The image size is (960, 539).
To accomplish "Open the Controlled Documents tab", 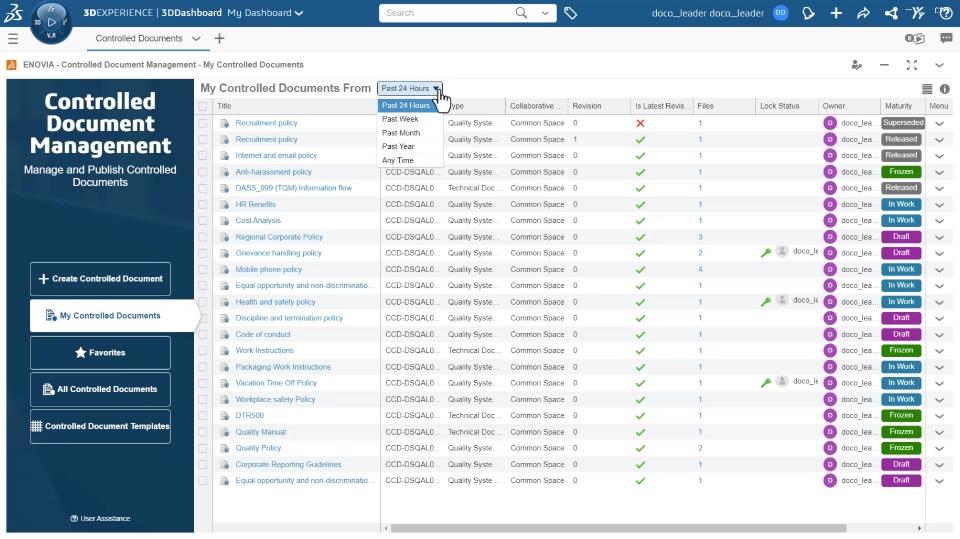I will click(139, 39).
